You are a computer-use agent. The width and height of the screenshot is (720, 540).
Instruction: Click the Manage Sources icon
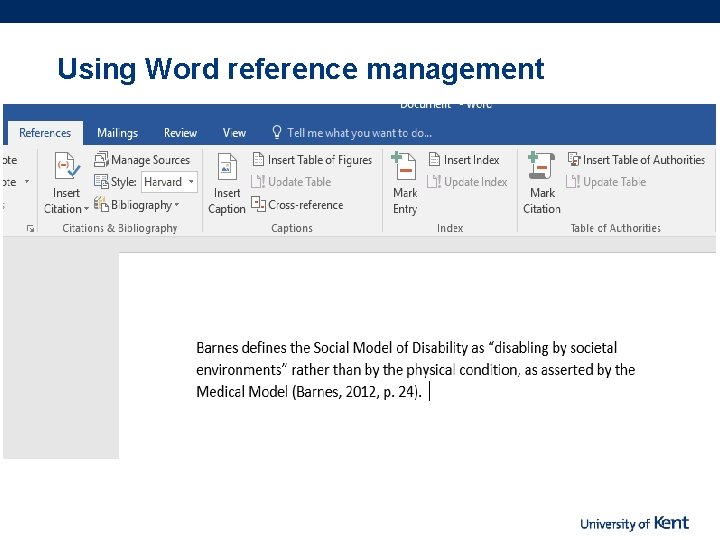tap(101, 159)
